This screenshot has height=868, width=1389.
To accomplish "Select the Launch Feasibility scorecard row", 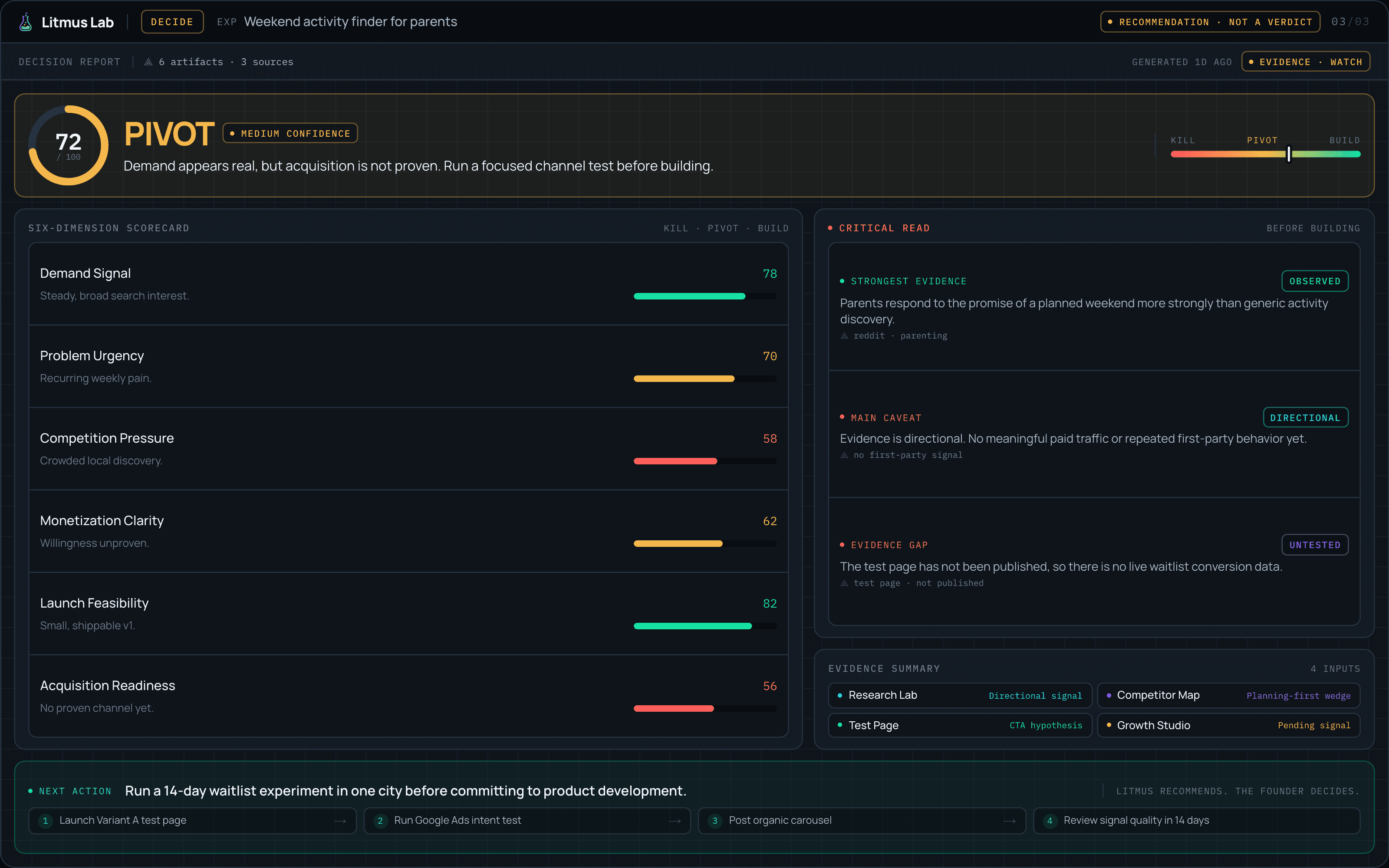I will pos(408,614).
